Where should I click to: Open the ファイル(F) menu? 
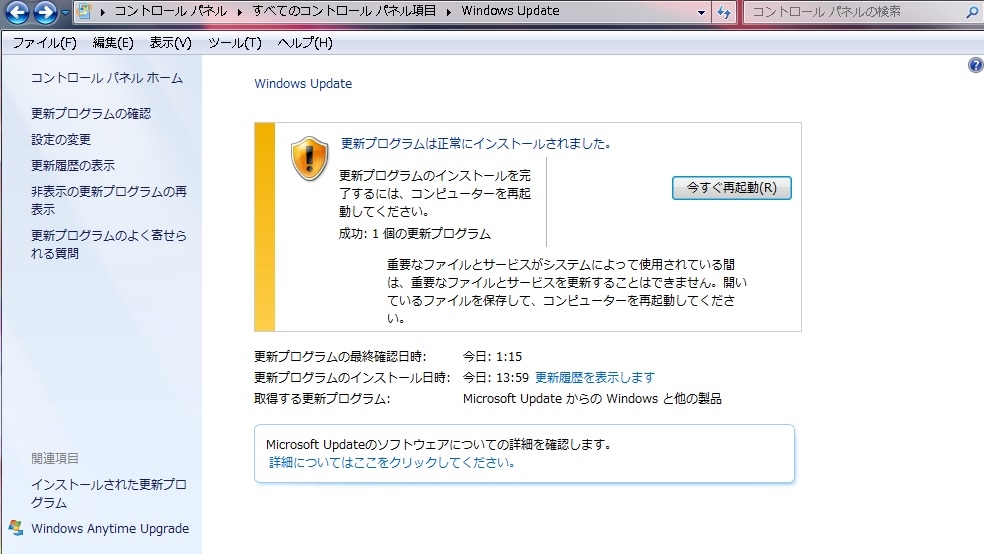(45, 43)
